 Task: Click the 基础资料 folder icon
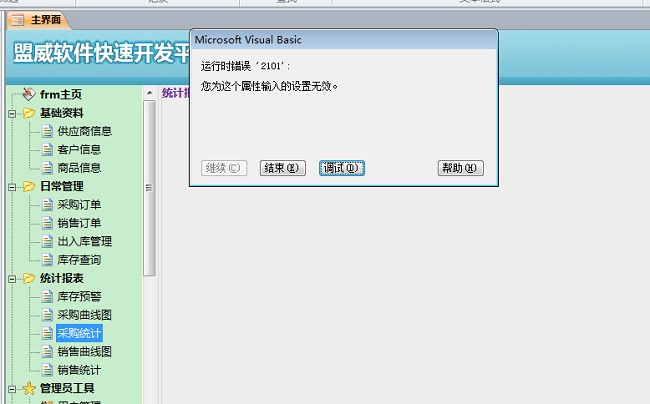point(29,113)
